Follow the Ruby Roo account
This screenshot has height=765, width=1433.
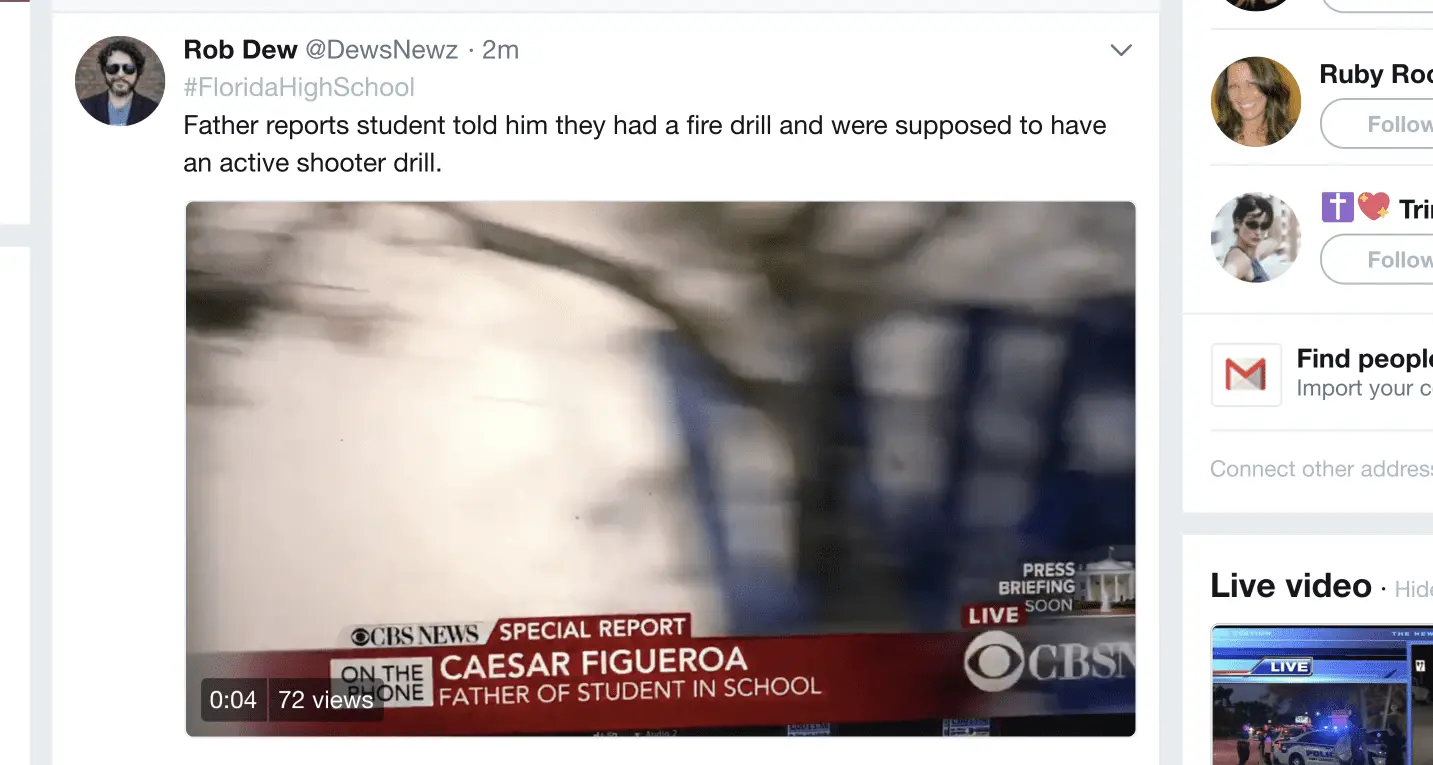point(1377,124)
